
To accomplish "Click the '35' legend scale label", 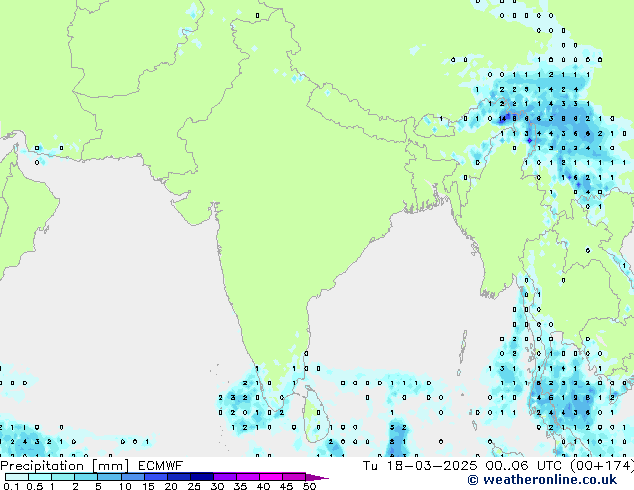I will tap(240, 486).
